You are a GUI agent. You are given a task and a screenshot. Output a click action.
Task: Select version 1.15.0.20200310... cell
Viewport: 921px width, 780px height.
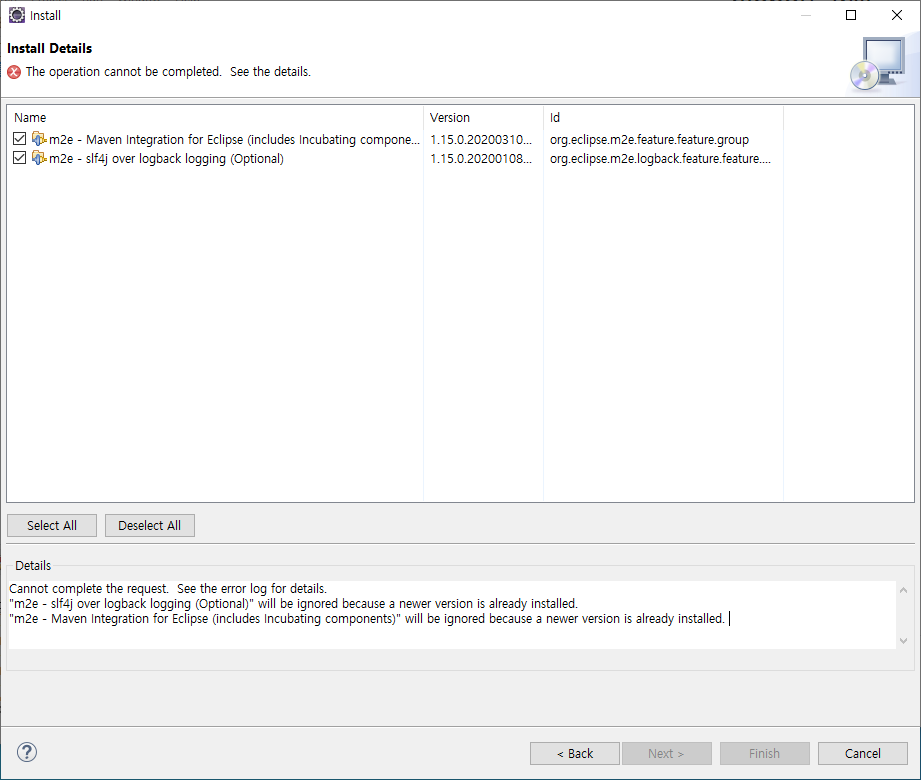[x=481, y=140]
